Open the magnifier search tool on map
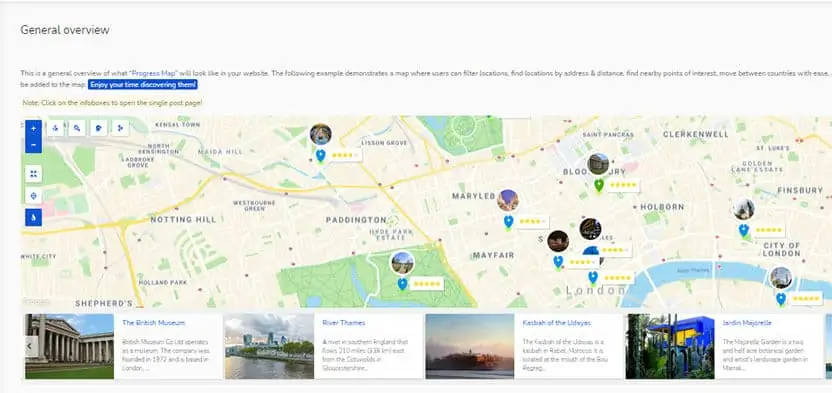 [77, 128]
